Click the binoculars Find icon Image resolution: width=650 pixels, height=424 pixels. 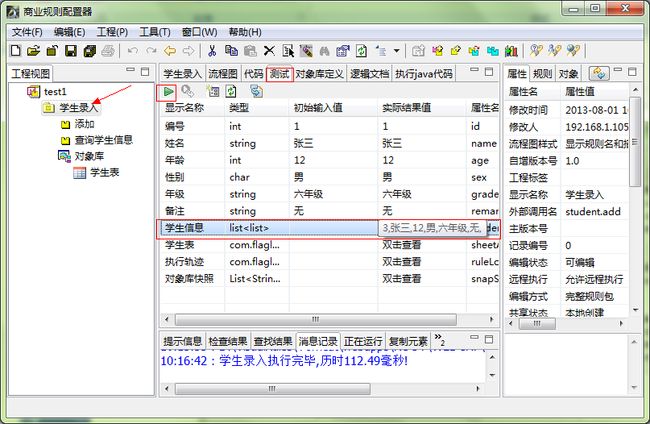click(x=324, y=51)
